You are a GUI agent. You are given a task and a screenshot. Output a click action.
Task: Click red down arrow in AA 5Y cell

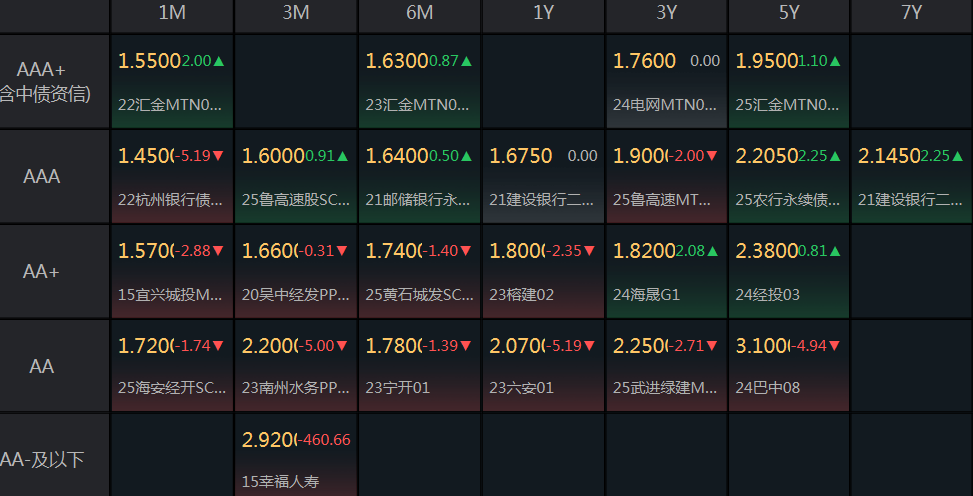(x=836, y=346)
